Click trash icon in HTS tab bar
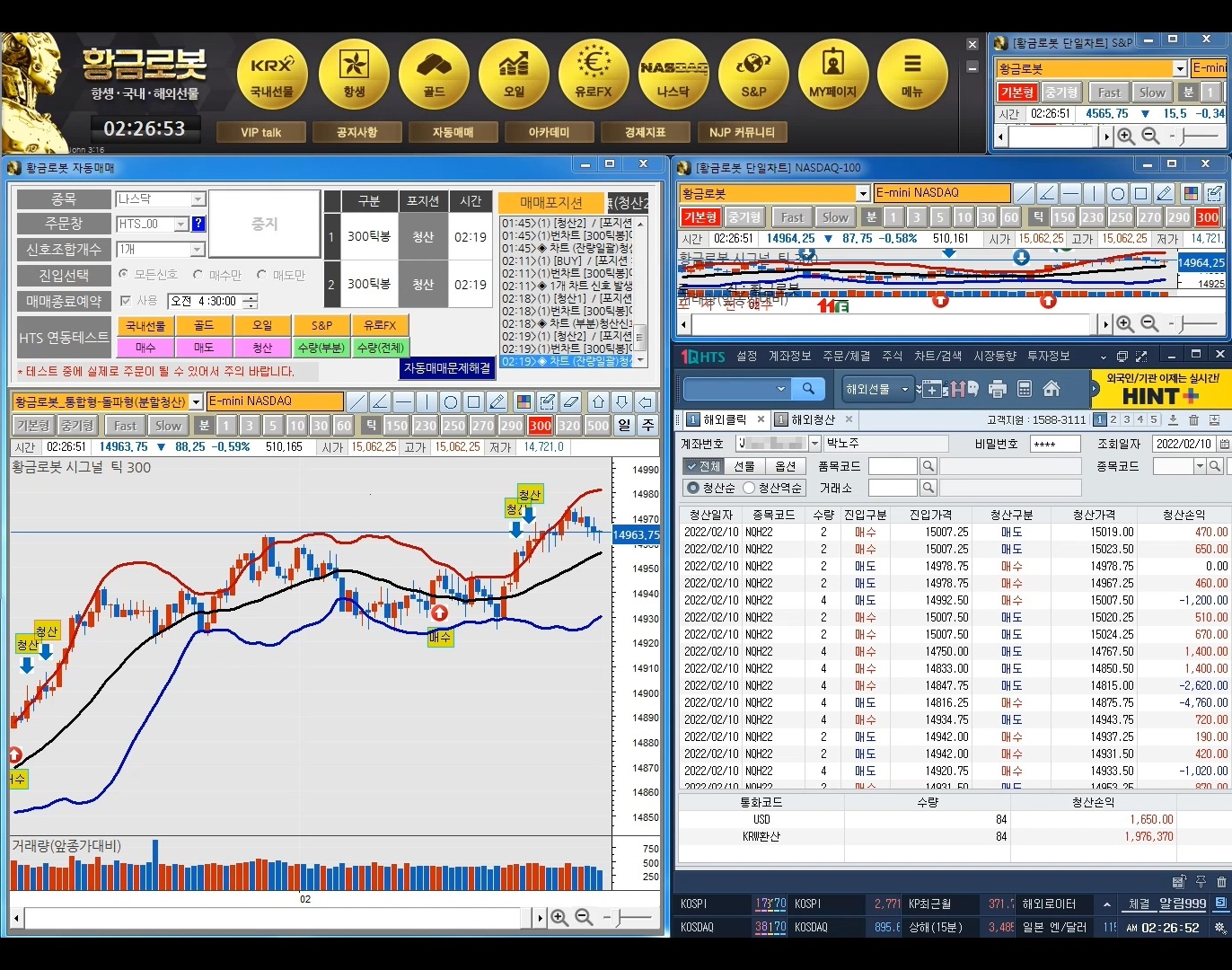This screenshot has height=970, width=1232. click(x=1193, y=419)
